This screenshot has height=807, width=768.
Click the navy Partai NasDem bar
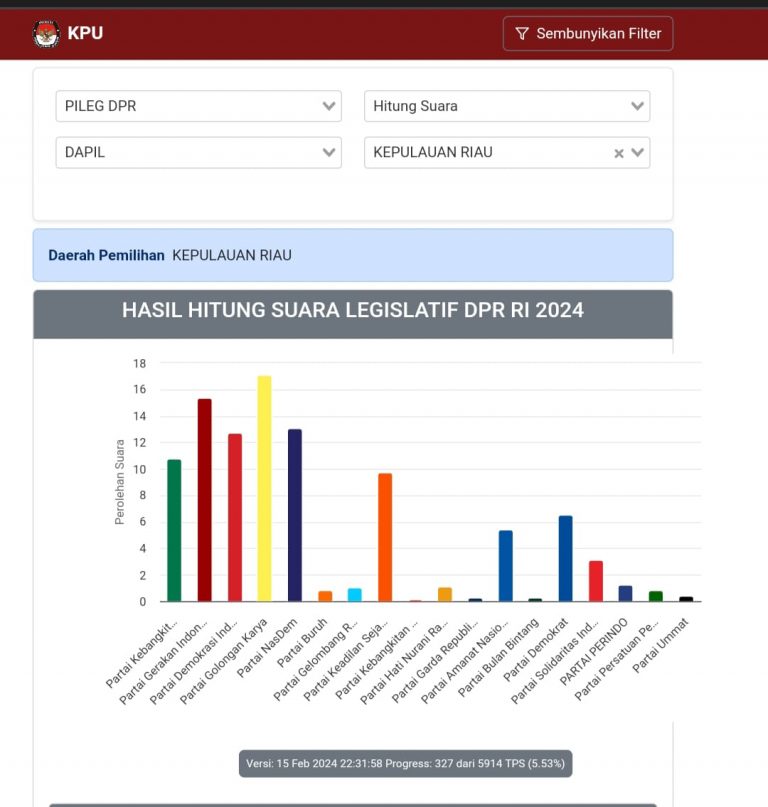pyautogui.click(x=295, y=515)
